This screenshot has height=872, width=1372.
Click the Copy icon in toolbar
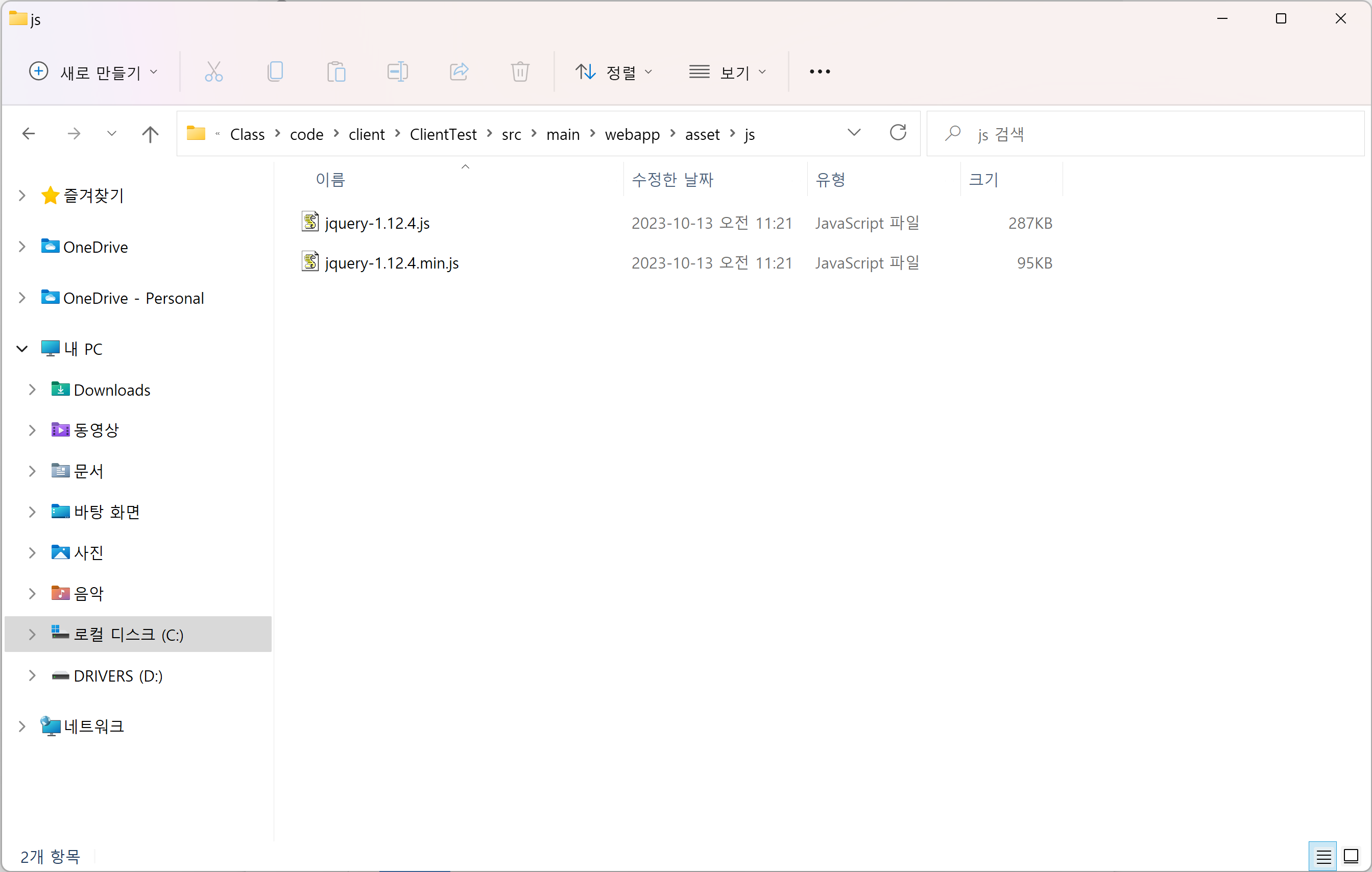[x=275, y=72]
